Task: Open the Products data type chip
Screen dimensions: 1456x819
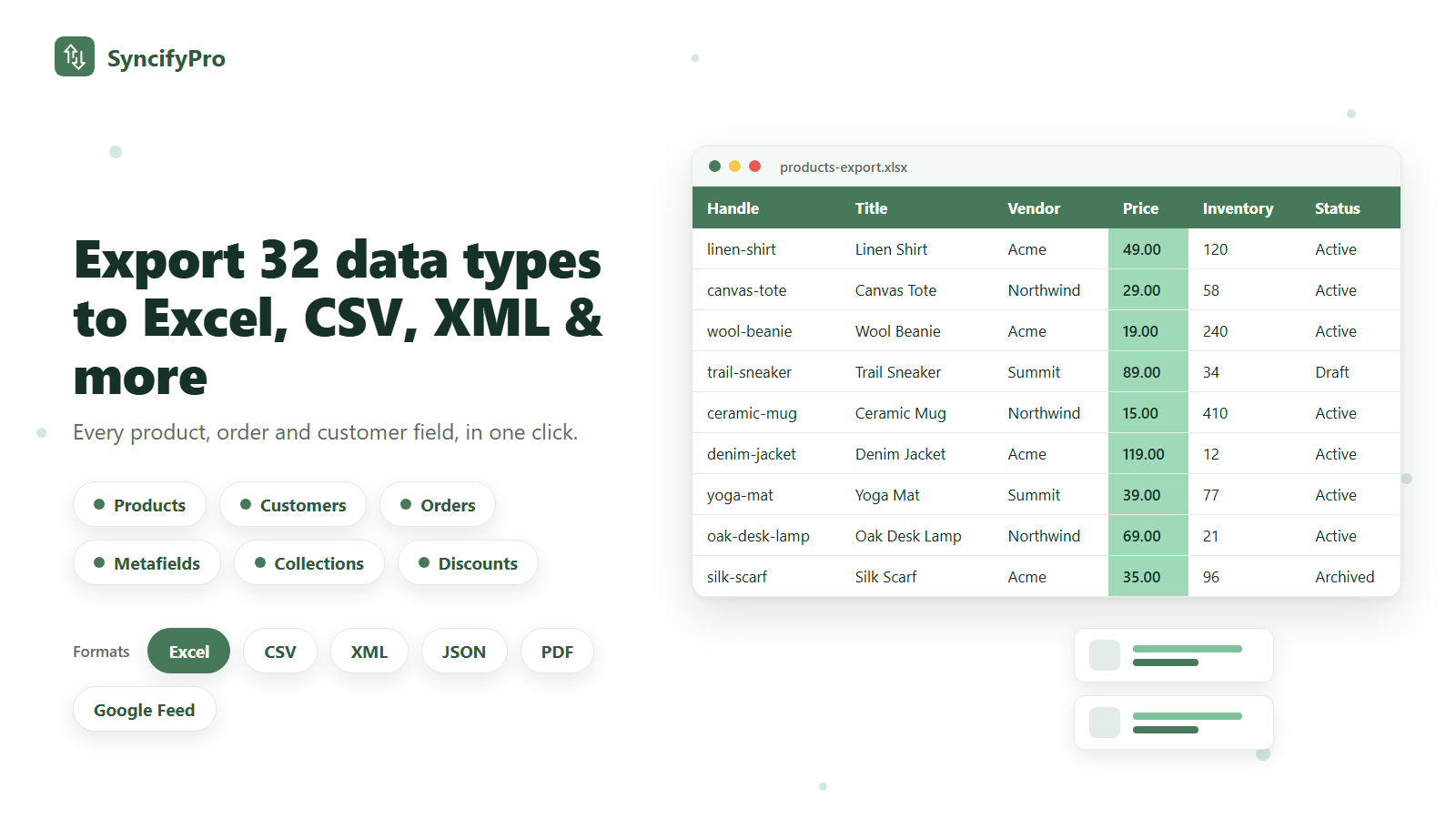Action: [139, 504]
